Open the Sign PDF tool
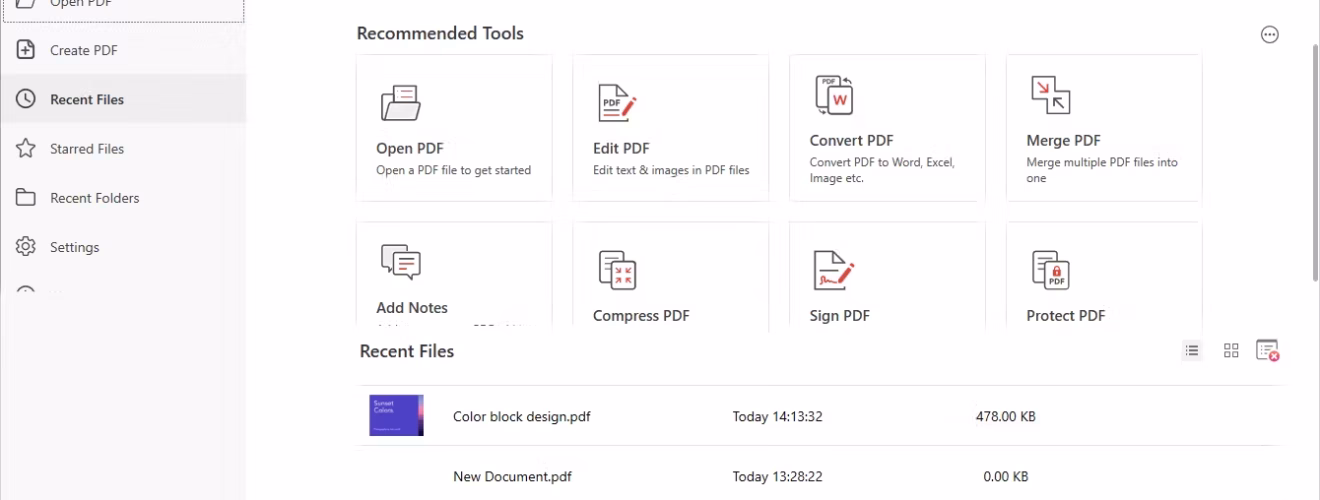 pos(887,276)
